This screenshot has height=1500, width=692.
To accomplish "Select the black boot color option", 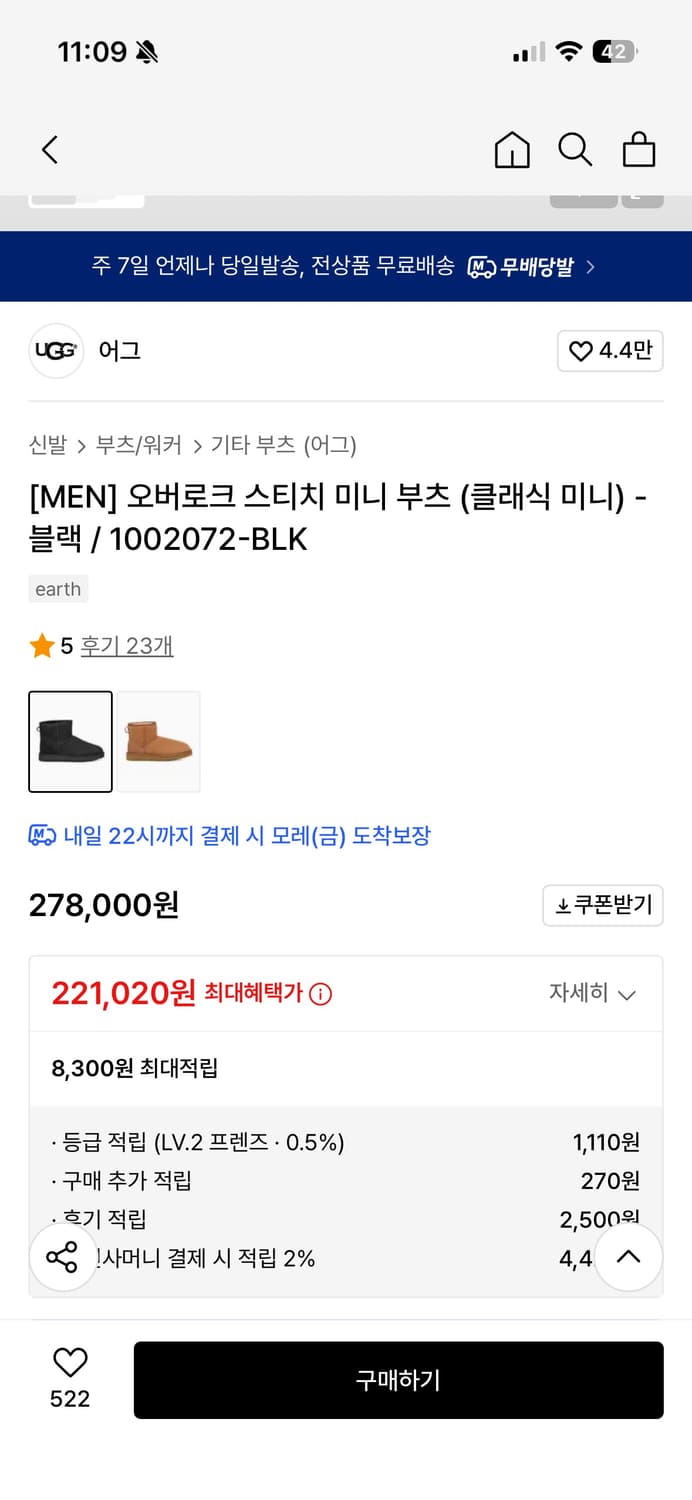I will pos(70,741).
